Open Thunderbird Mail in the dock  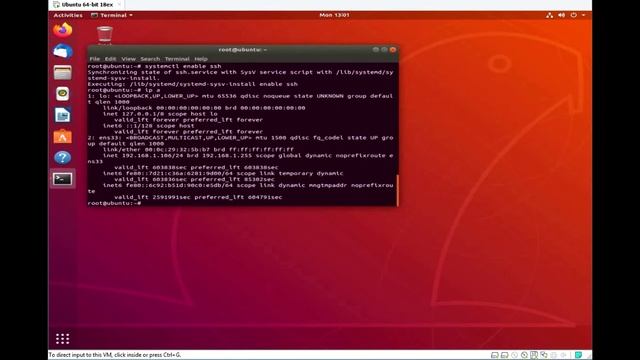(62, 51)
